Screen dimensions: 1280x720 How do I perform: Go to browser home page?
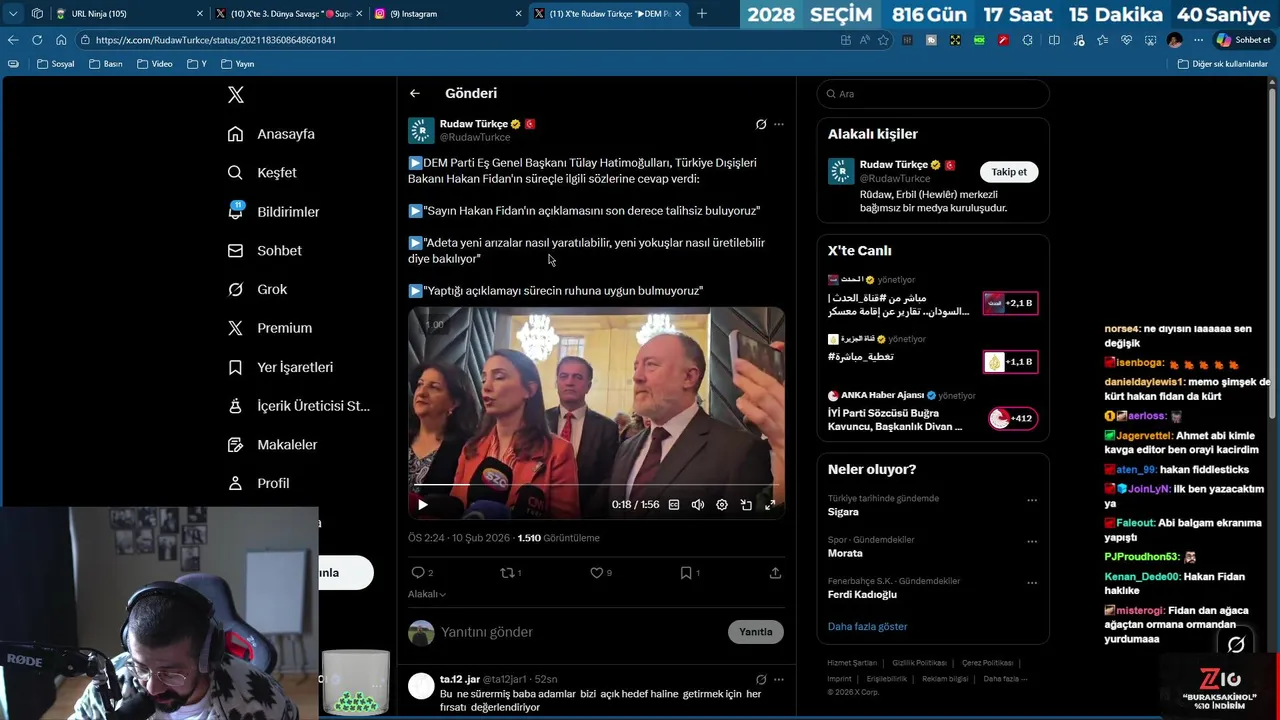pos(61,40)
